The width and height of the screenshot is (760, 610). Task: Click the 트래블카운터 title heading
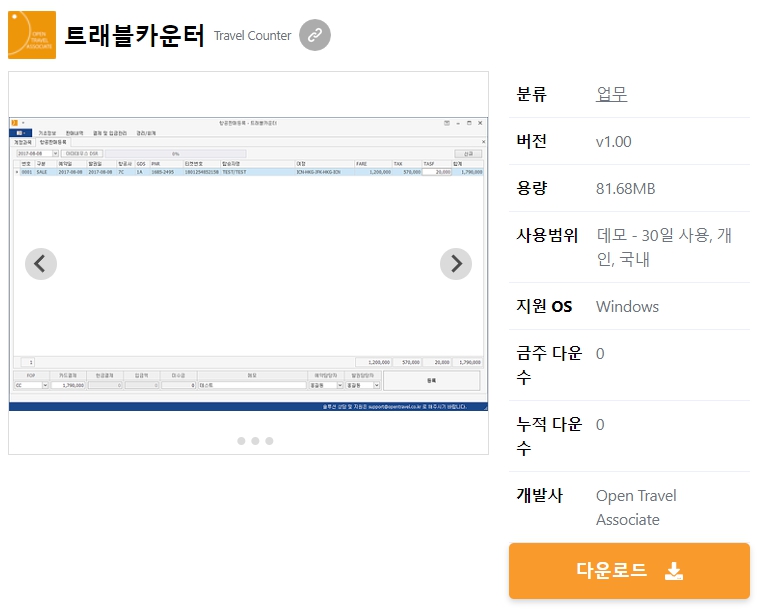134,35
